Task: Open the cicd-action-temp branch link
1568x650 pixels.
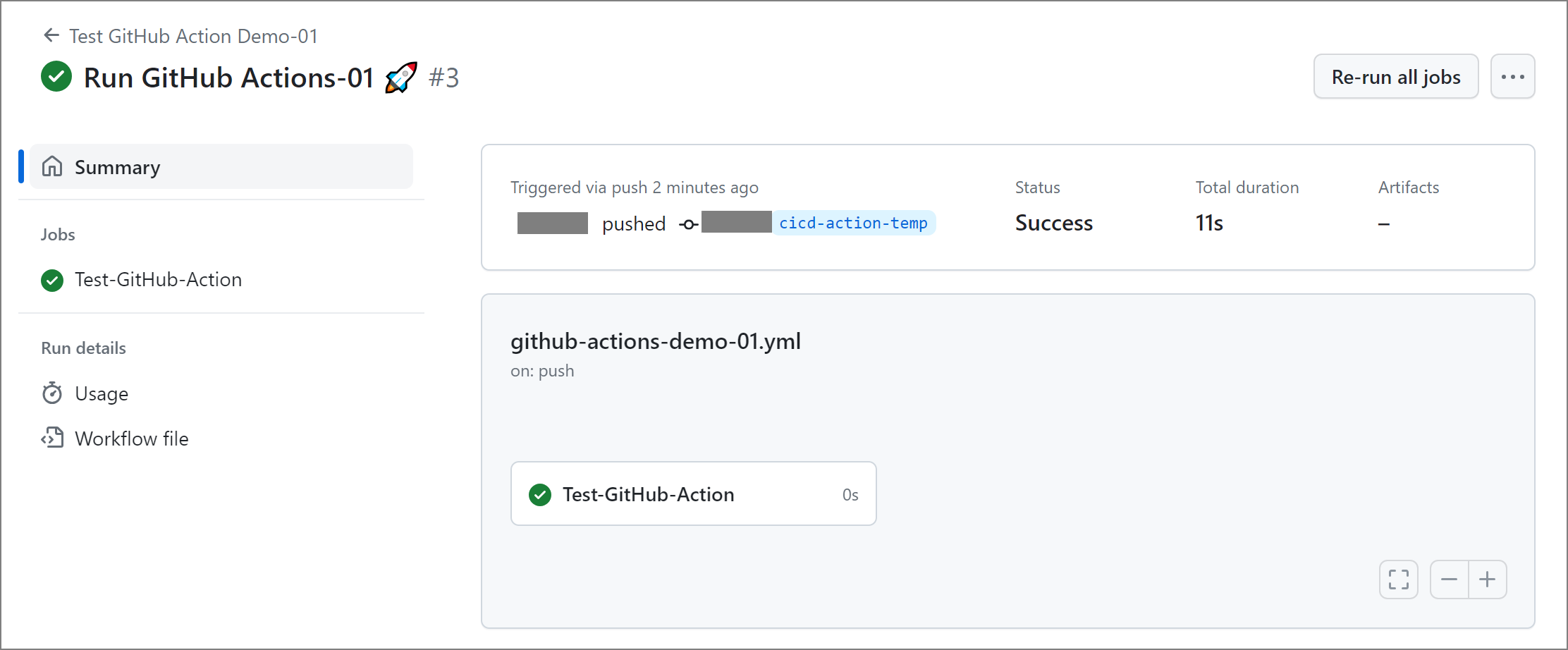Action: point(853,223)
